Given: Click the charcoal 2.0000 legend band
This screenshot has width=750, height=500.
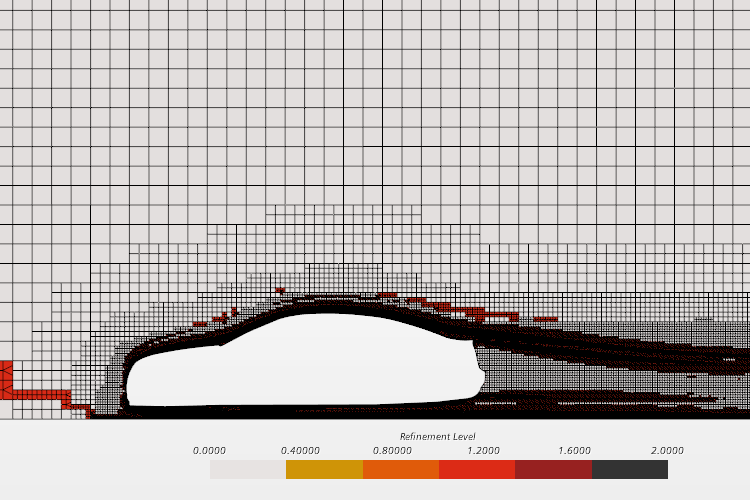Looking at the screenshot, I should point(630,469).
